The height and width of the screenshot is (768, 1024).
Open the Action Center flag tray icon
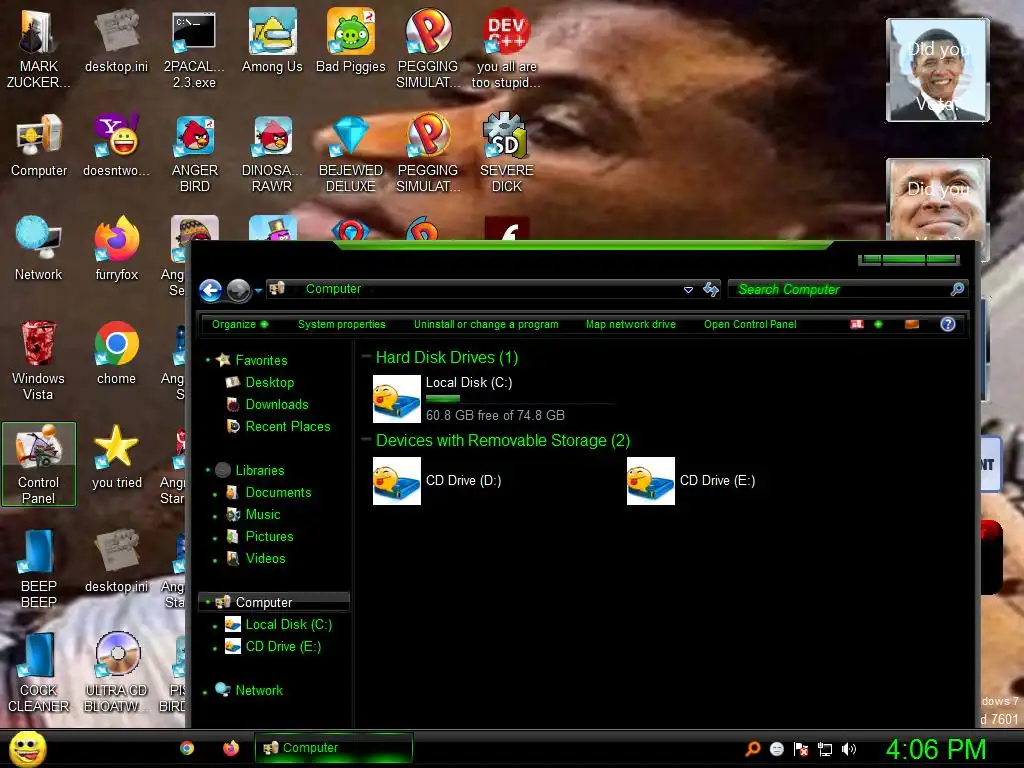point(801,749)
